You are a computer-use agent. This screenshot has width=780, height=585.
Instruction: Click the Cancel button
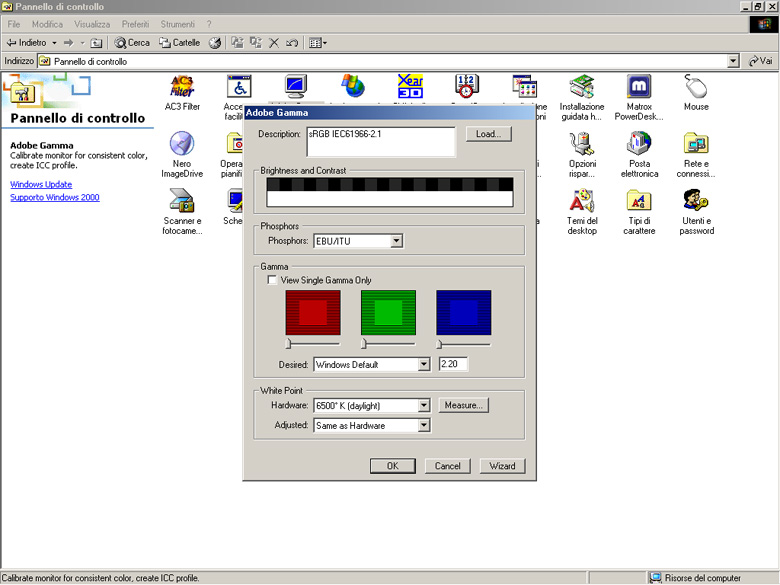(x=448, y=466)
